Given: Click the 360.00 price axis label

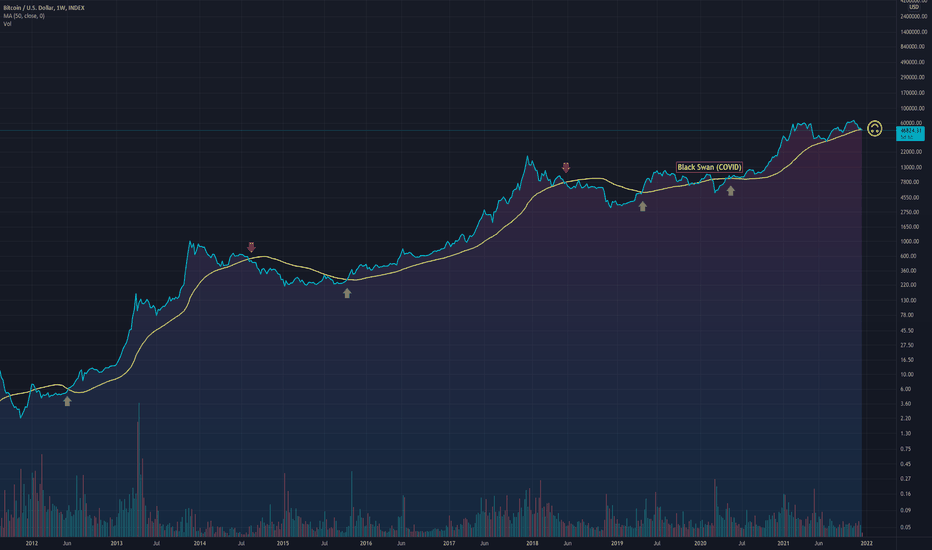Looking at the screenshot, I should click(908, 271).
